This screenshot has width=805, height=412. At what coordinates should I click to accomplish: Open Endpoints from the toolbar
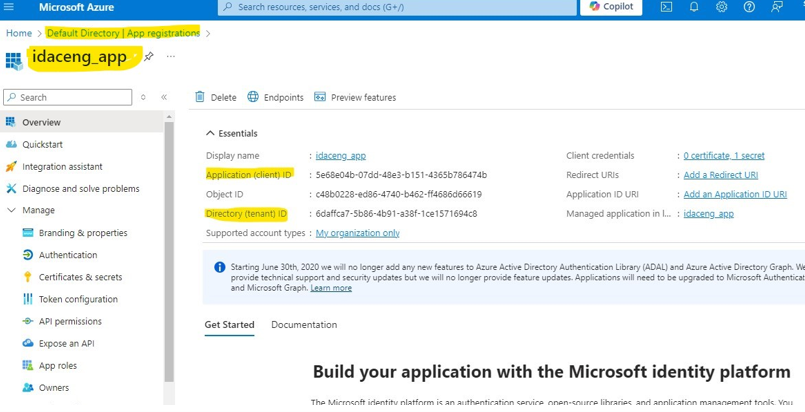pyautogui.click(x=275, y=97)
